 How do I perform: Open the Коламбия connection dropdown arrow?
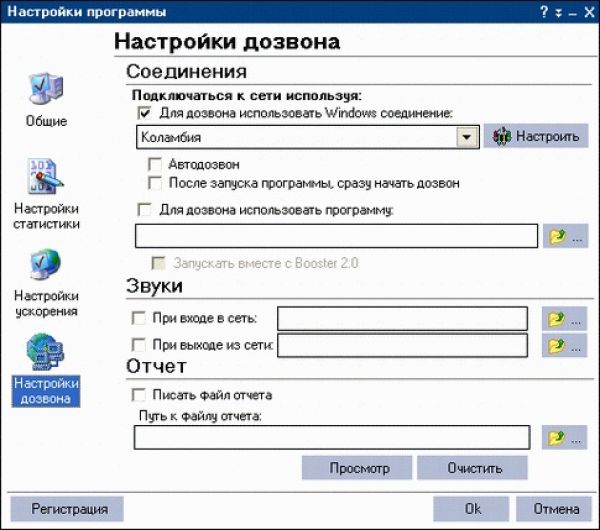[x=466, y=137]
